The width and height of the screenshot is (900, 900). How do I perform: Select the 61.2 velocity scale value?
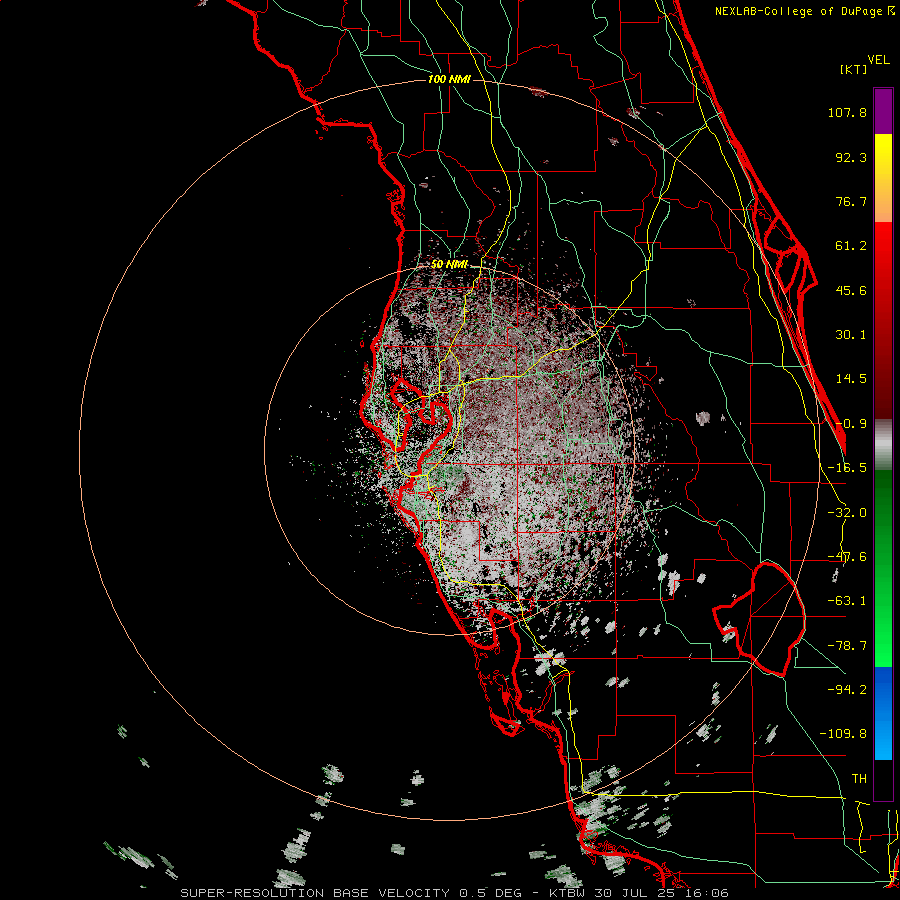coord(851,246)
